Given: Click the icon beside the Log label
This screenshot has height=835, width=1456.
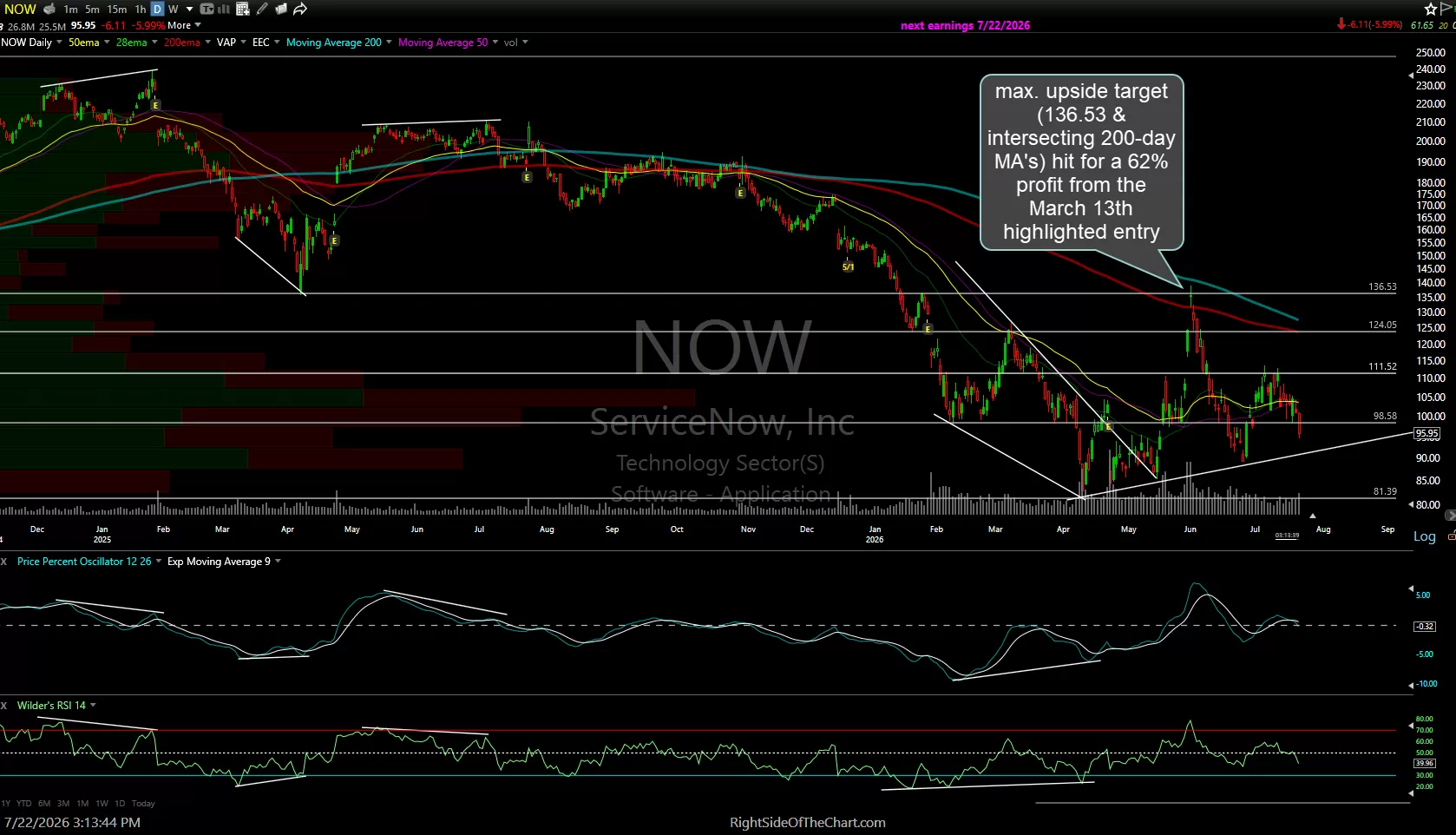Looking at the screenshot, I should point(1452,536).
